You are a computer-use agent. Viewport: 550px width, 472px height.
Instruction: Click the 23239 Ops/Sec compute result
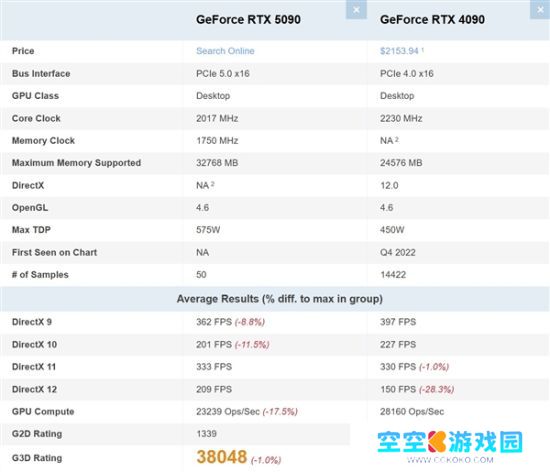tap(228, 412)
